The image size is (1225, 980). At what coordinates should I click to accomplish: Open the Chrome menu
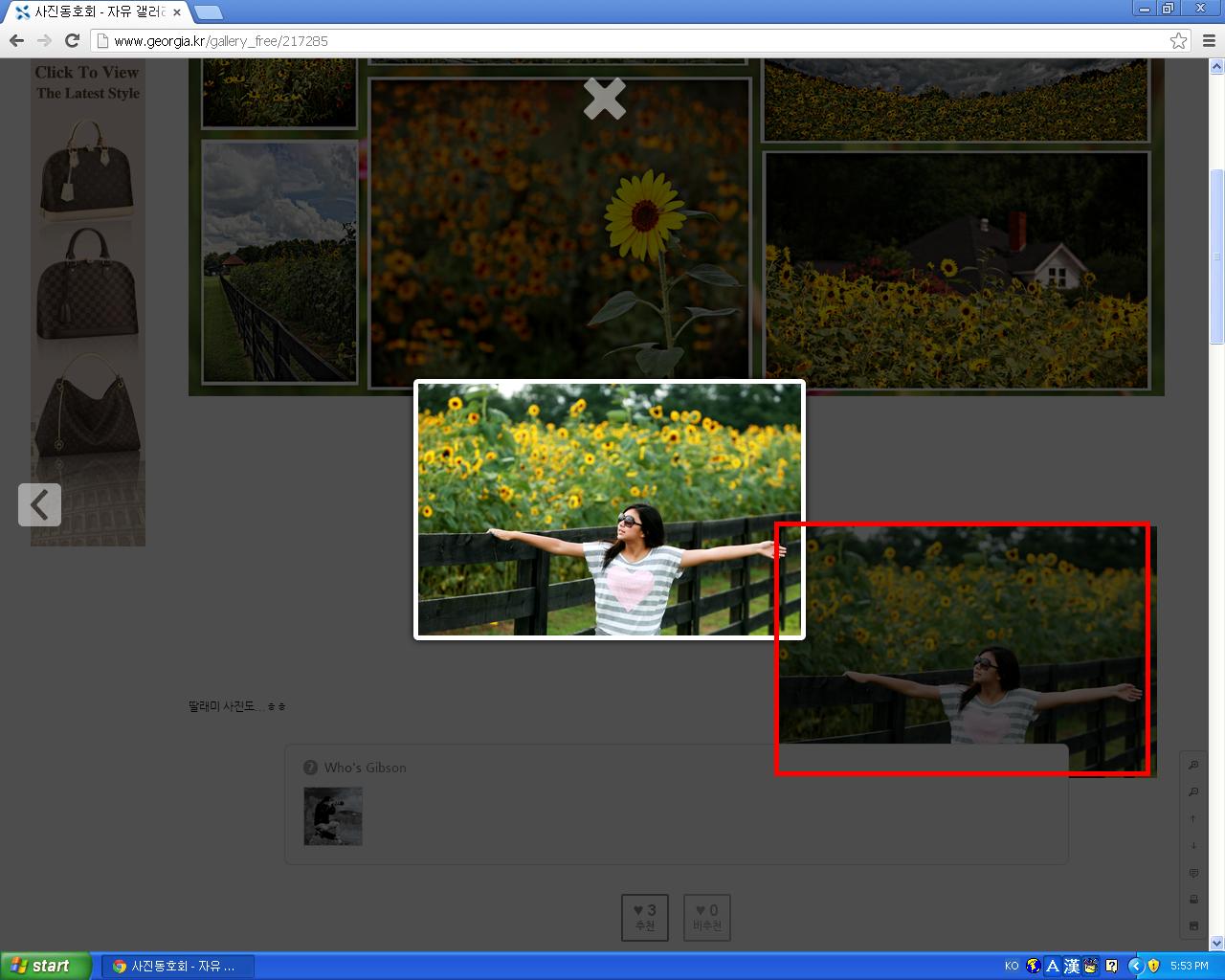point(1209,40)
